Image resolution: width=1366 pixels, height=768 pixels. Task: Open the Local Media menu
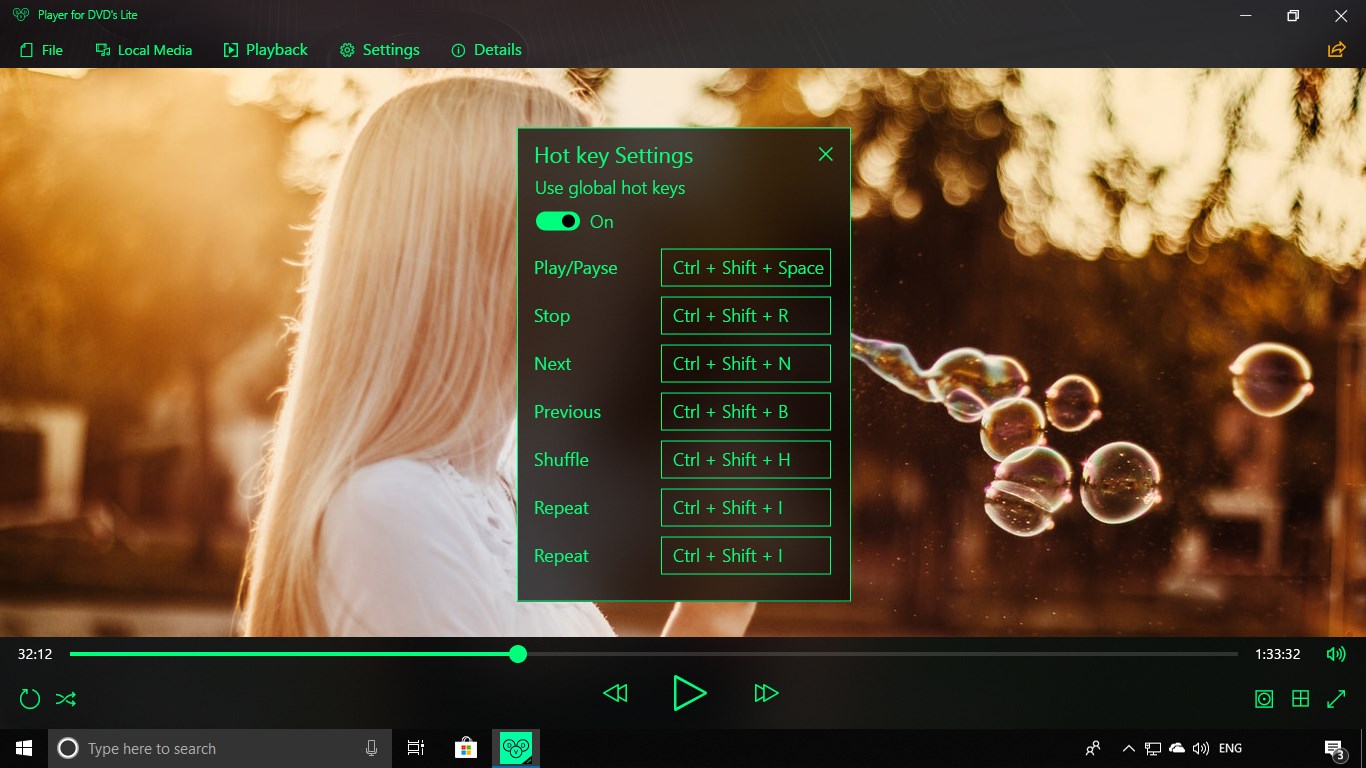point(143,49)
